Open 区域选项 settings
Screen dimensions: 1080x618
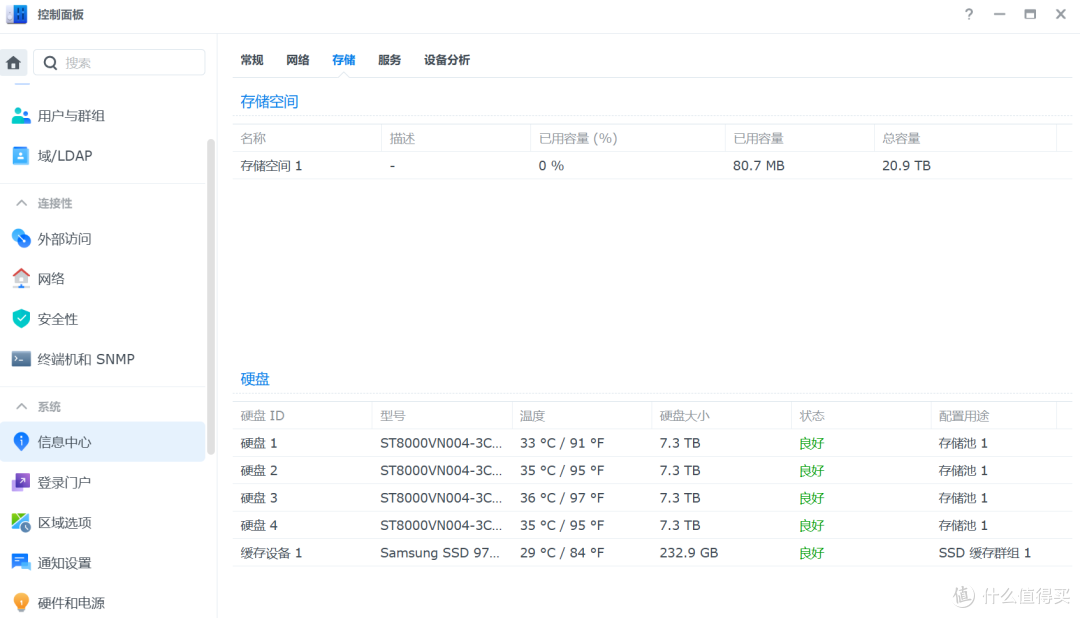click(64, 523)
